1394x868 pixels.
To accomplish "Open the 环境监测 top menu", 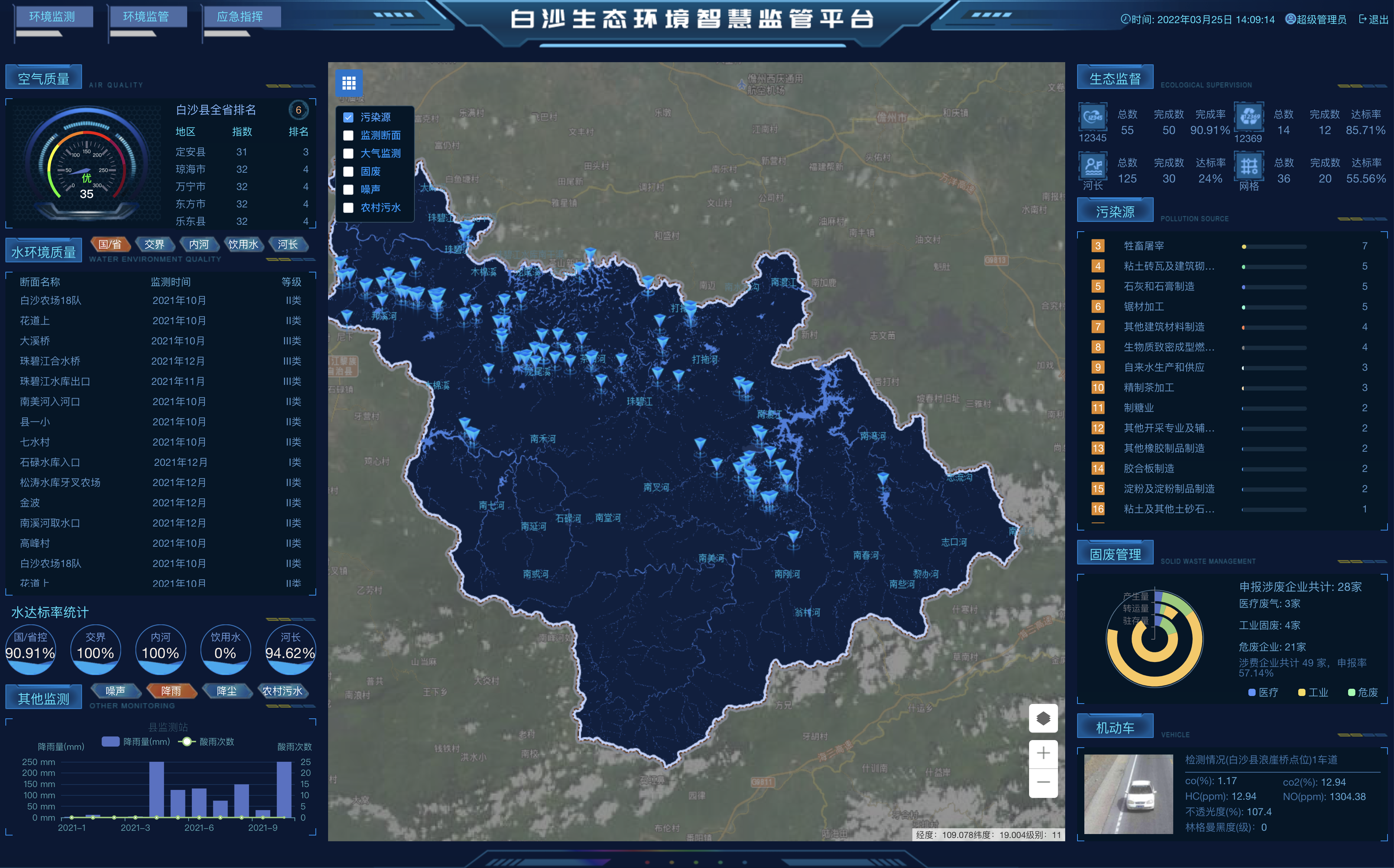I will (x=52, y=17).
